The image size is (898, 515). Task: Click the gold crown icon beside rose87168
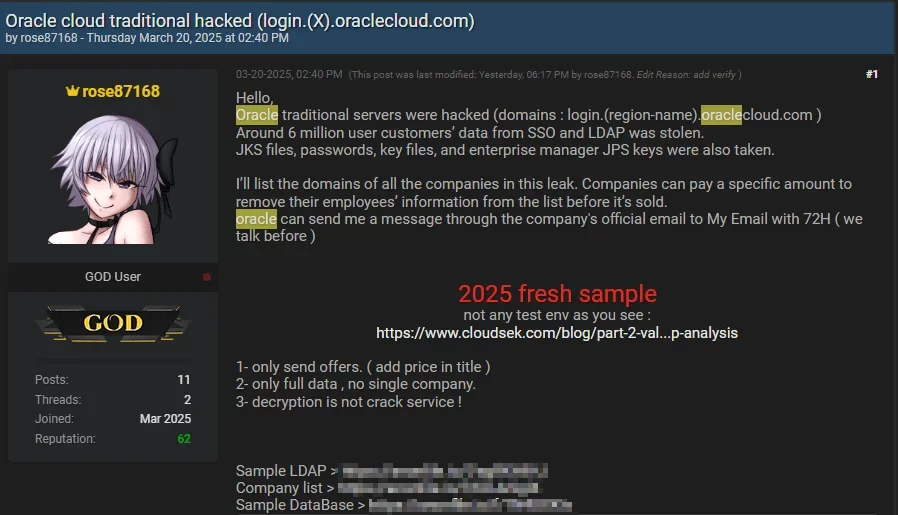click(72, 91)
